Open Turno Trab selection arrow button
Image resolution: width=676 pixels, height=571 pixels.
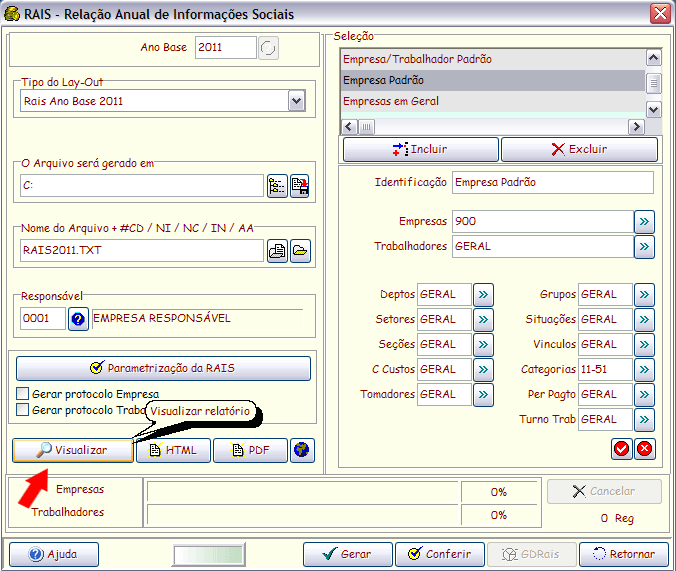coord(644,420)
